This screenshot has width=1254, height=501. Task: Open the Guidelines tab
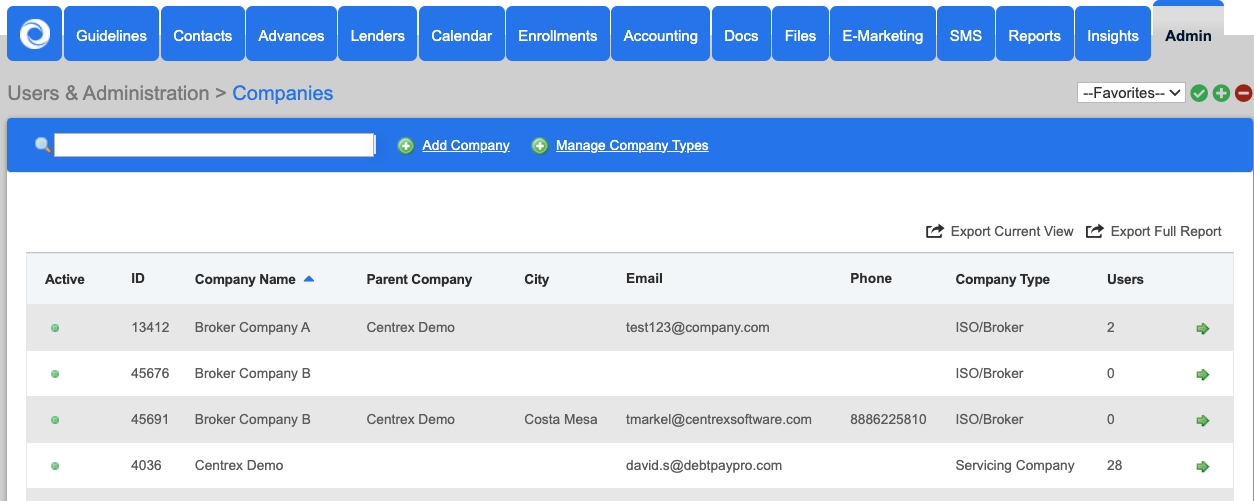111,35
